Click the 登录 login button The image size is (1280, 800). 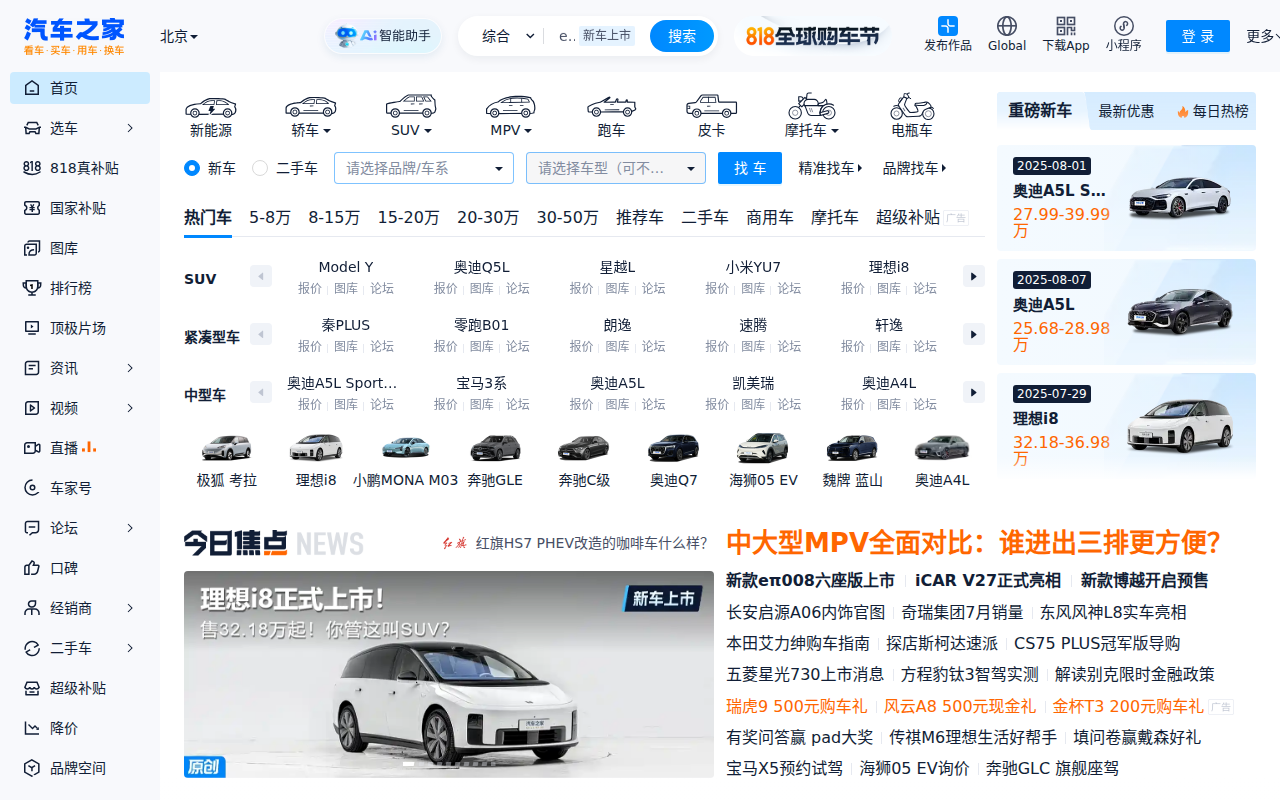(1198, 36)
